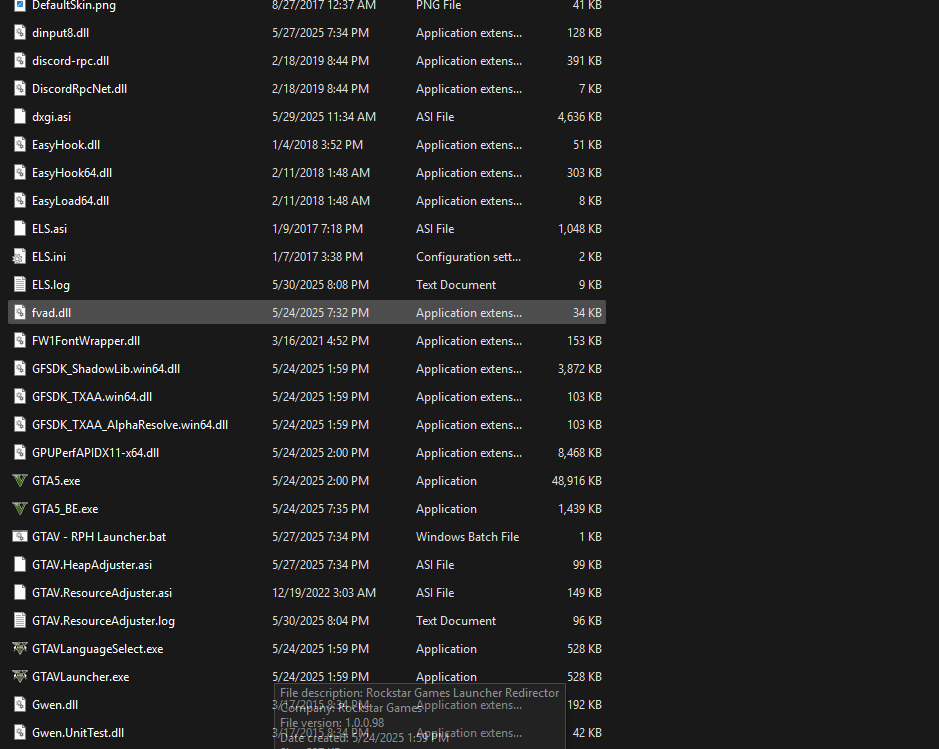Select the file name GFSDK_TXAA.win64.dll
This screenshot has width=939, height=749.
92,397
